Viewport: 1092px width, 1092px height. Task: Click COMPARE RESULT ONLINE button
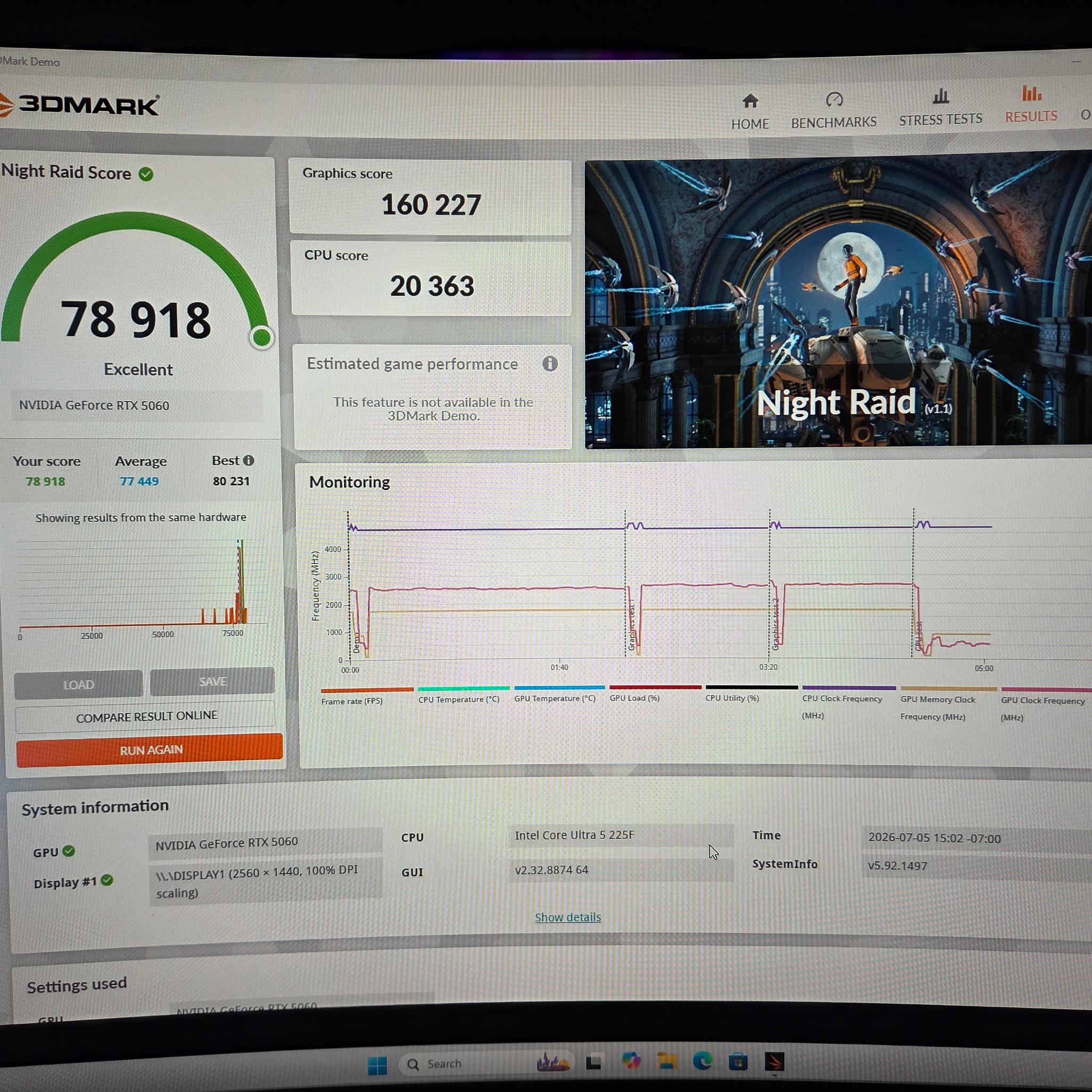click(146, 717)
